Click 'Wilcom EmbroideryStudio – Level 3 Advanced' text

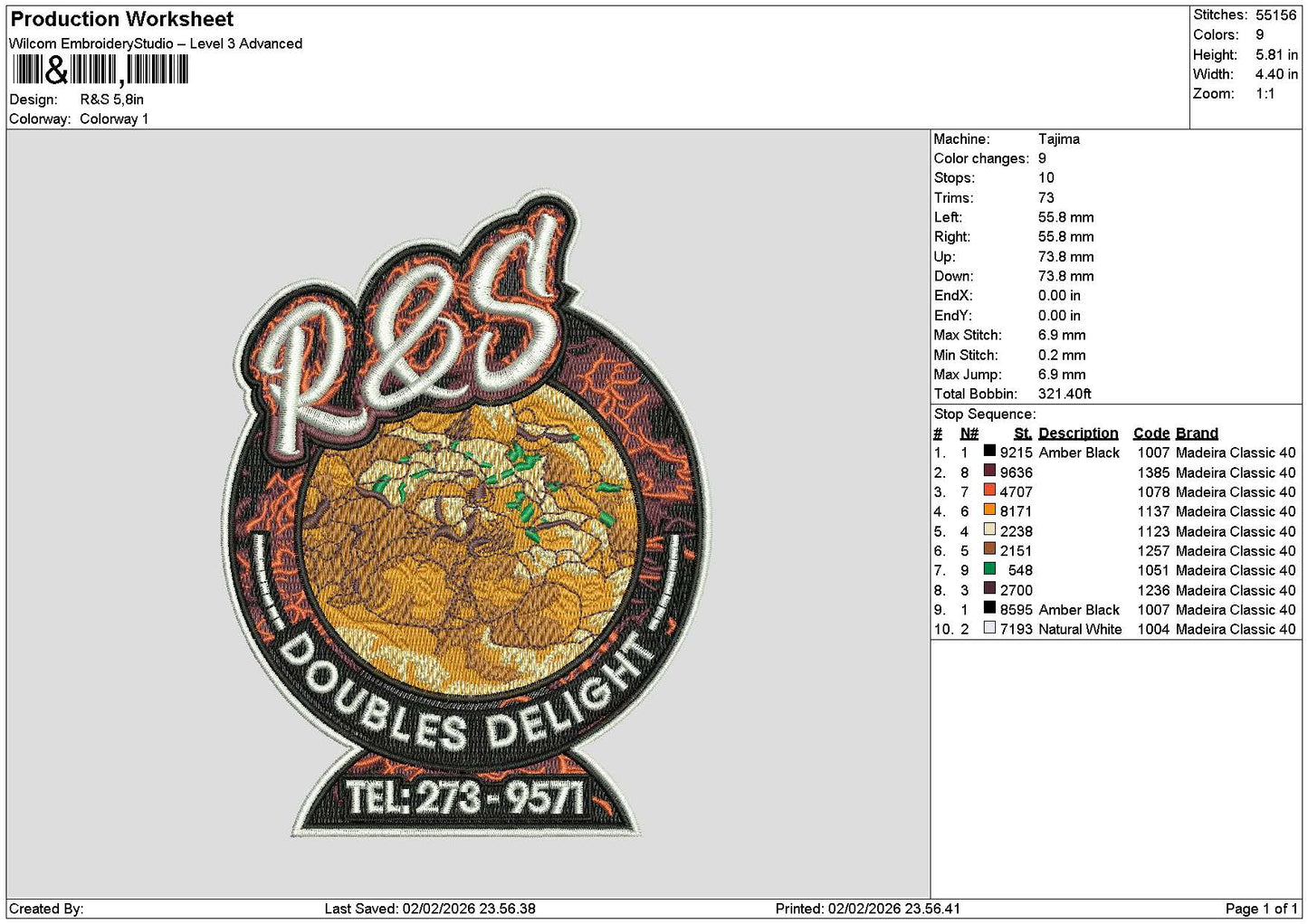tap(156, 43)
